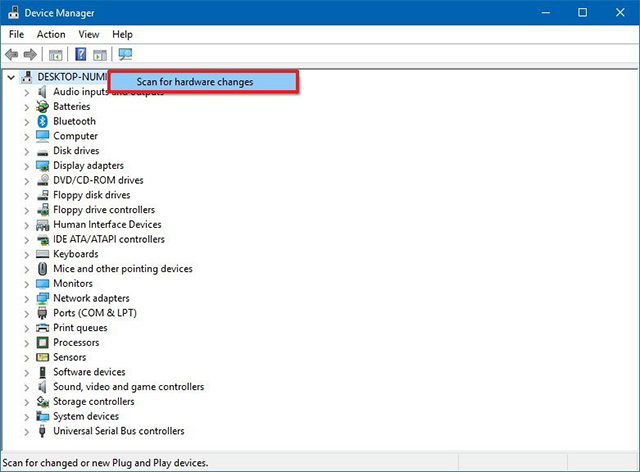Click the Processors category icon
Image resolution: width=640 pixels, height=472 pixels.
pos(42,343)
